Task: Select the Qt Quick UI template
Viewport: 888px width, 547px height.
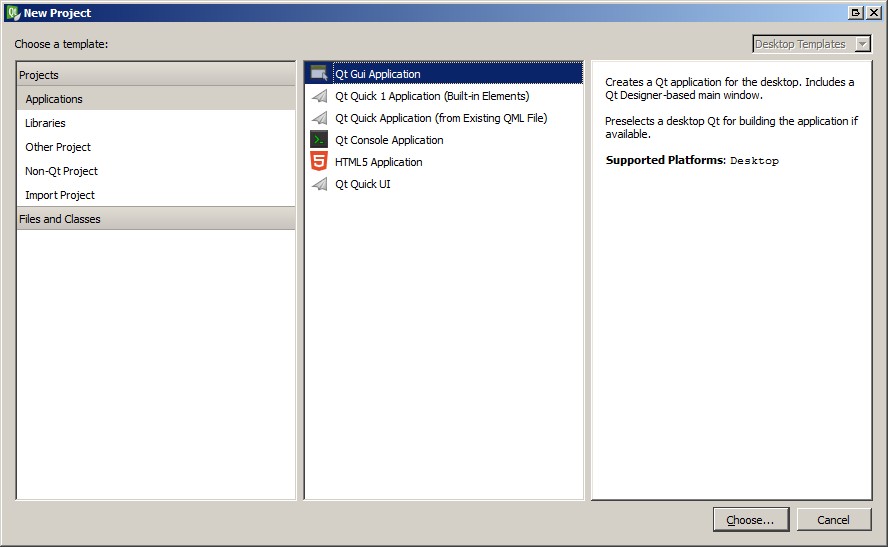Action: 443,184
